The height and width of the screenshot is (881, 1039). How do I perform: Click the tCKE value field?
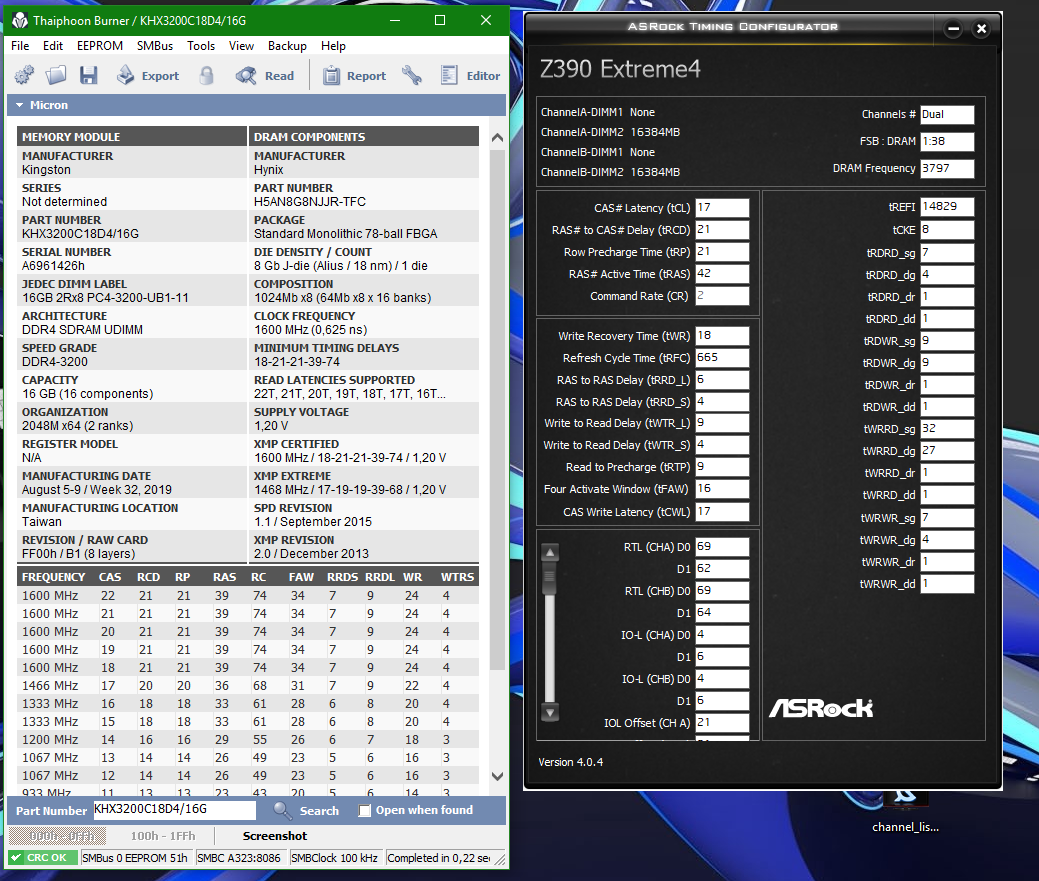[x=947, y=230]
